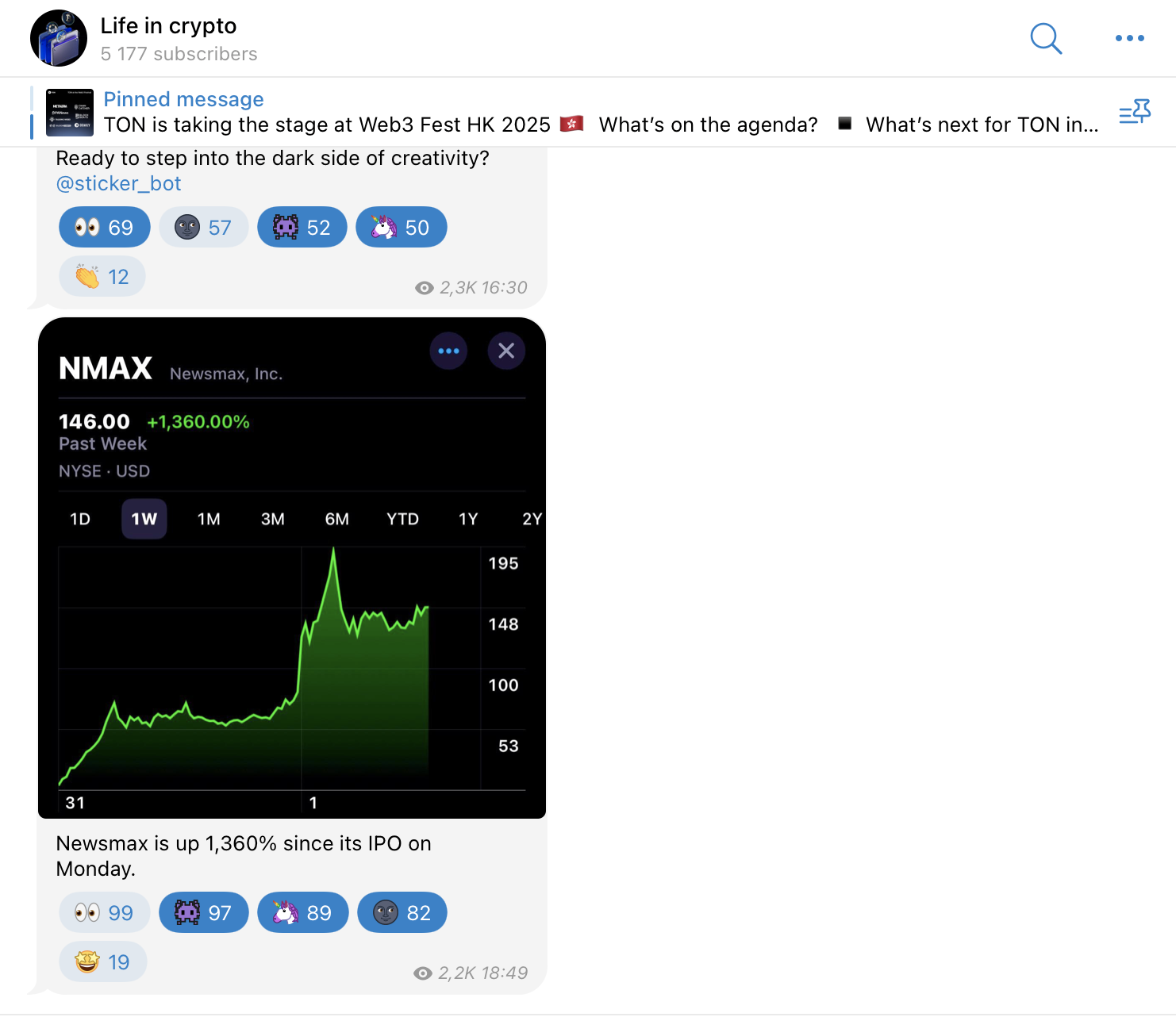The width and height of the screenshot is (1176, 1017).
Task: React with the unicorn showing 89
Action: pyautogui.click(x=302, y=913)
